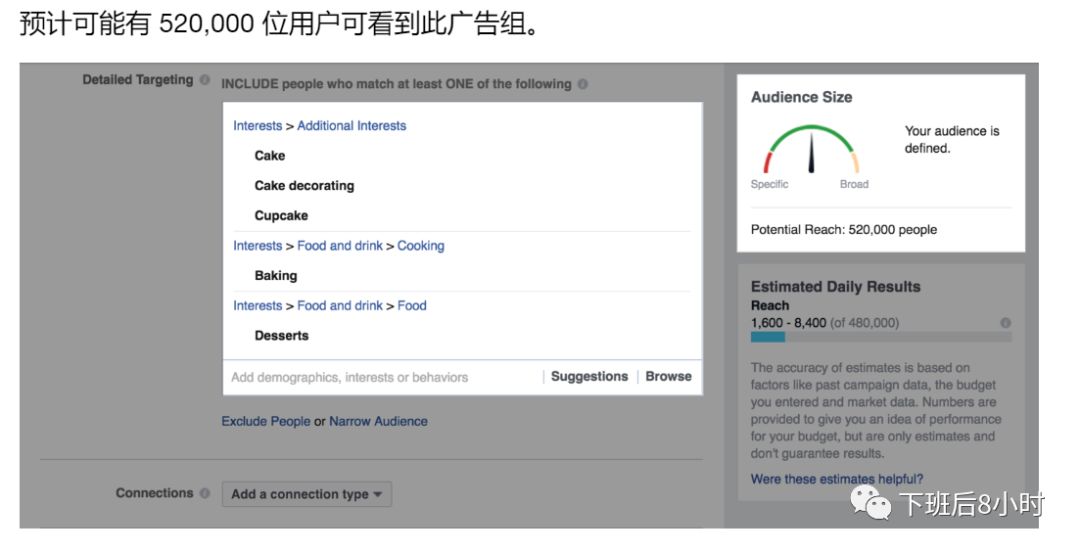This screenshot has width=1080, height=552.
Task: Click the Reach estimate progress bar
Action: tap(881, 337)
